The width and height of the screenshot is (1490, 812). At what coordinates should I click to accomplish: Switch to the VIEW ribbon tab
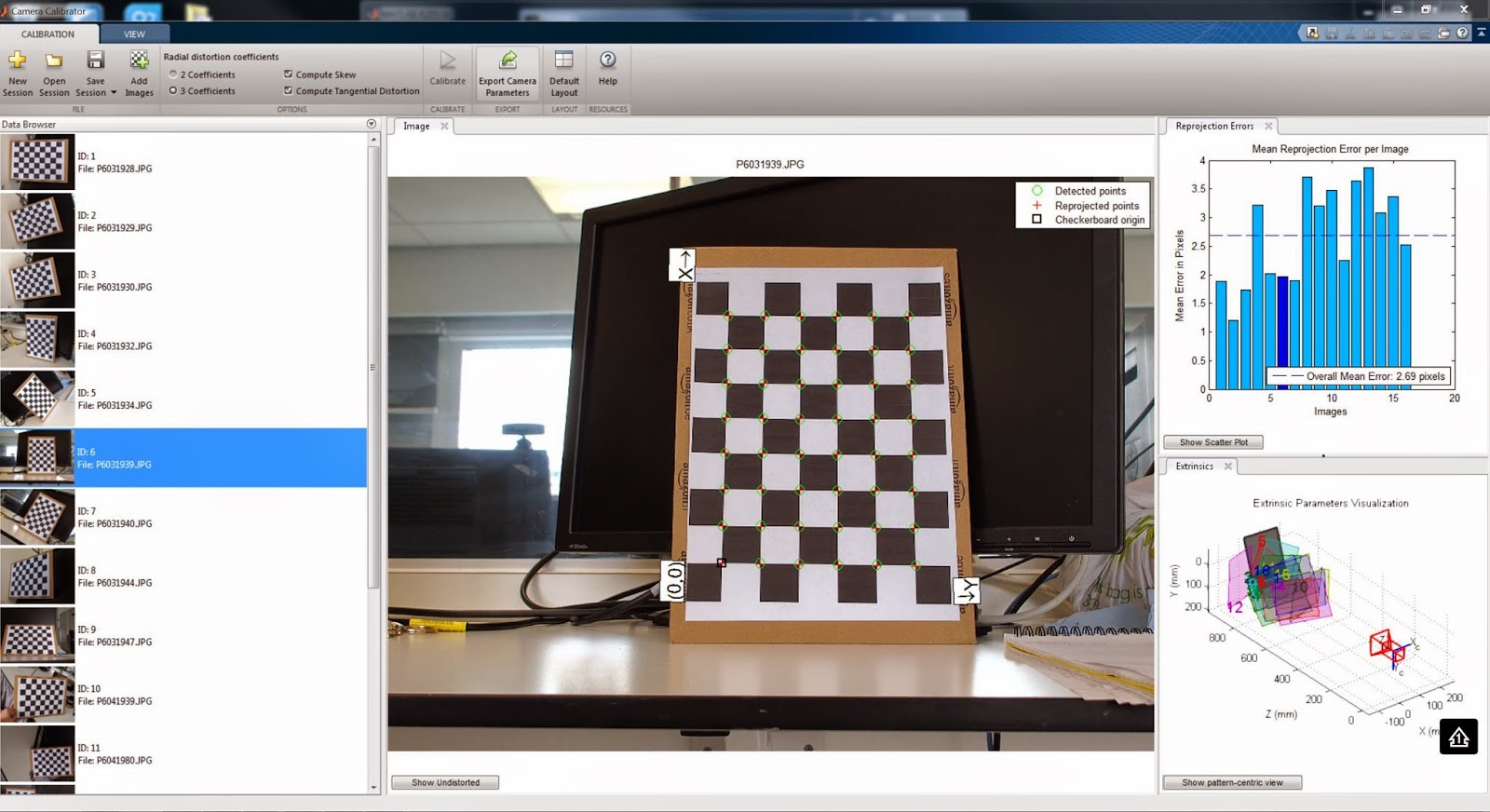point(134,34)
